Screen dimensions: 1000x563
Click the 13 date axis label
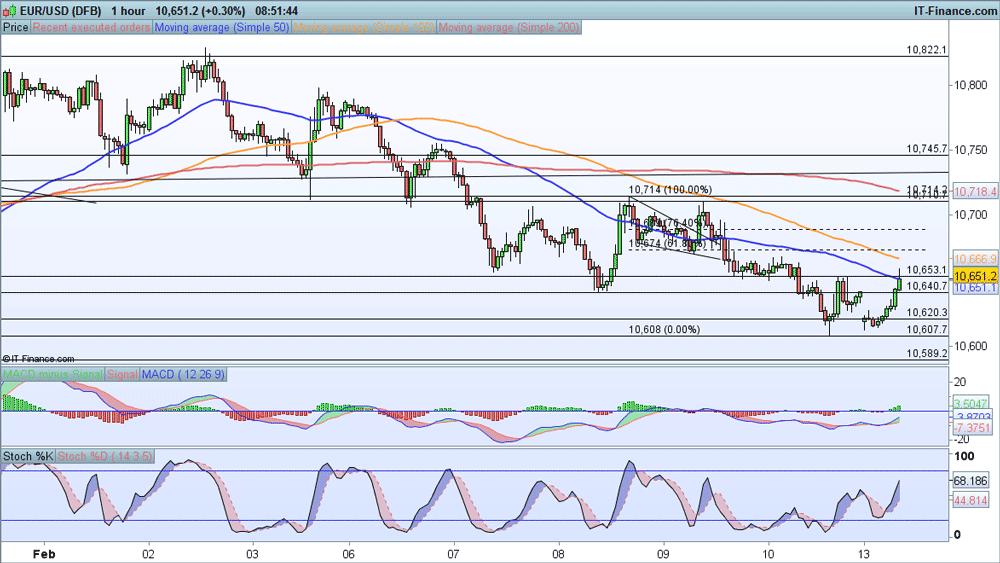[865, 553]
